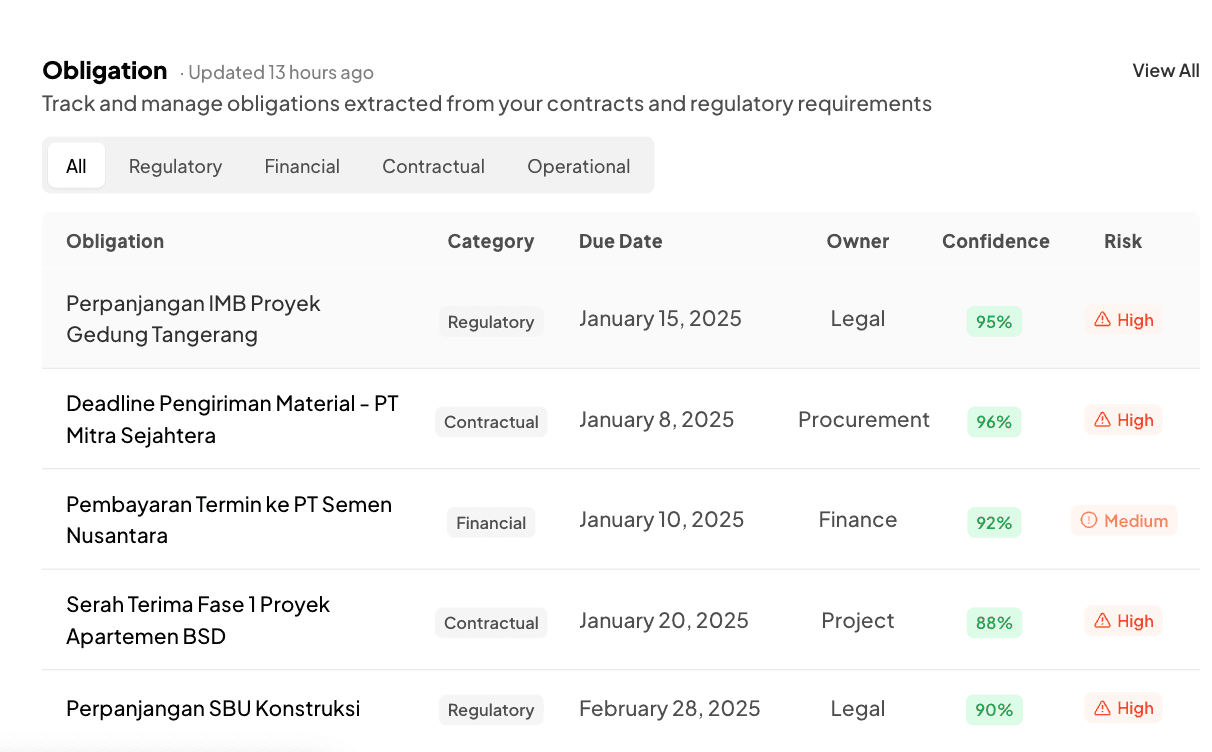Open the View All link
Screen dimensions: 1212x752
[1165, 71]
